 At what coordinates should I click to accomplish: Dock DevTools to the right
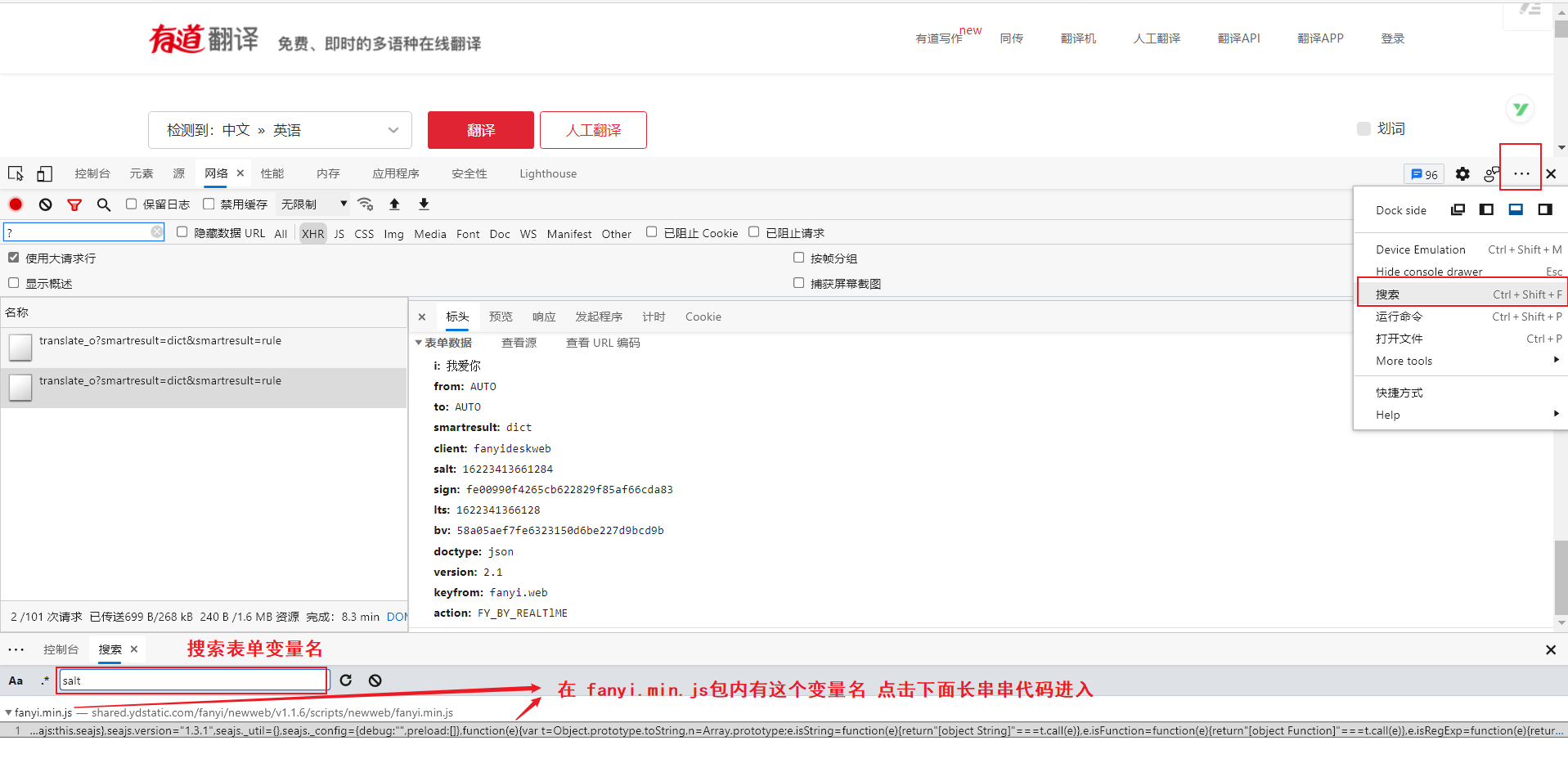point(1545,209)
